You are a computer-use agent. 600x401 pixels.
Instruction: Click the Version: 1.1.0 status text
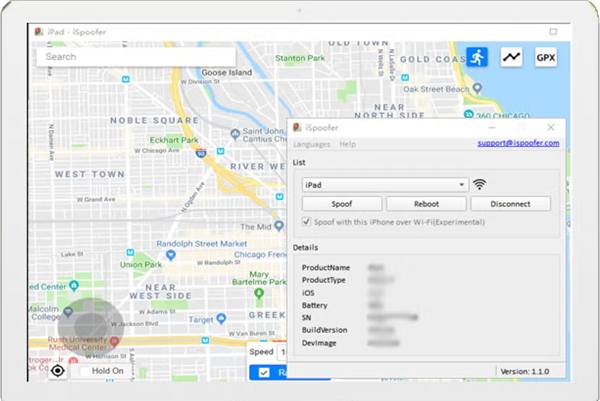[525, 372]
